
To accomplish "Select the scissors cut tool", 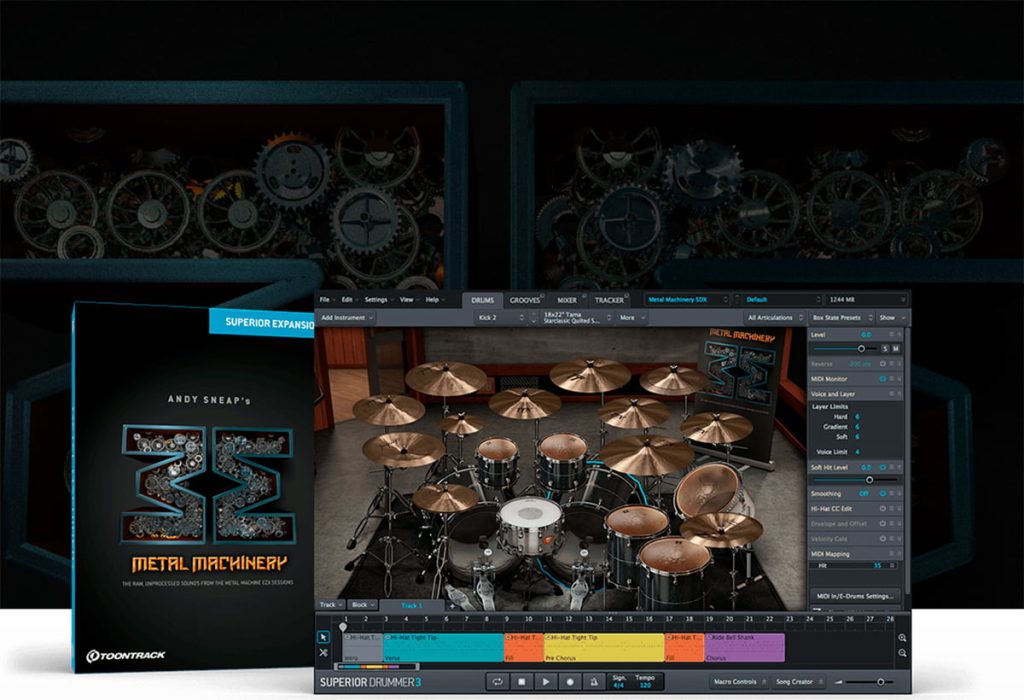I will pos(323,652).
